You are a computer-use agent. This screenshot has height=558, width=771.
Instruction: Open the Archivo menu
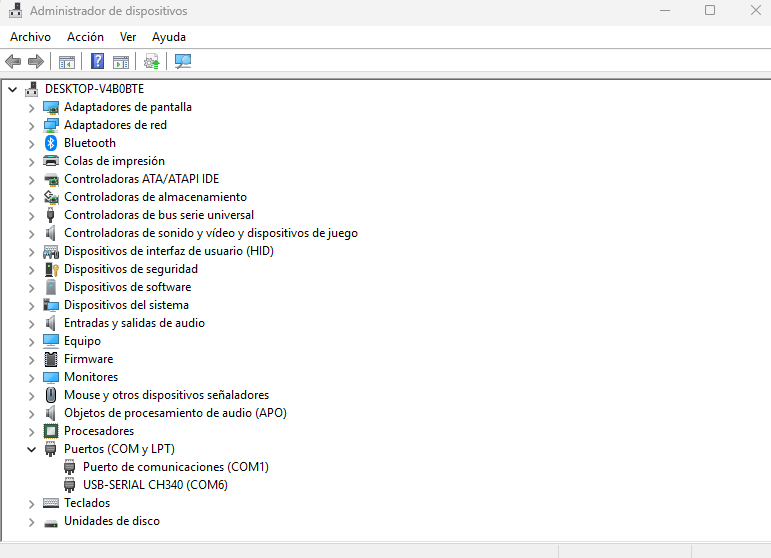click(x=30, y=37)
